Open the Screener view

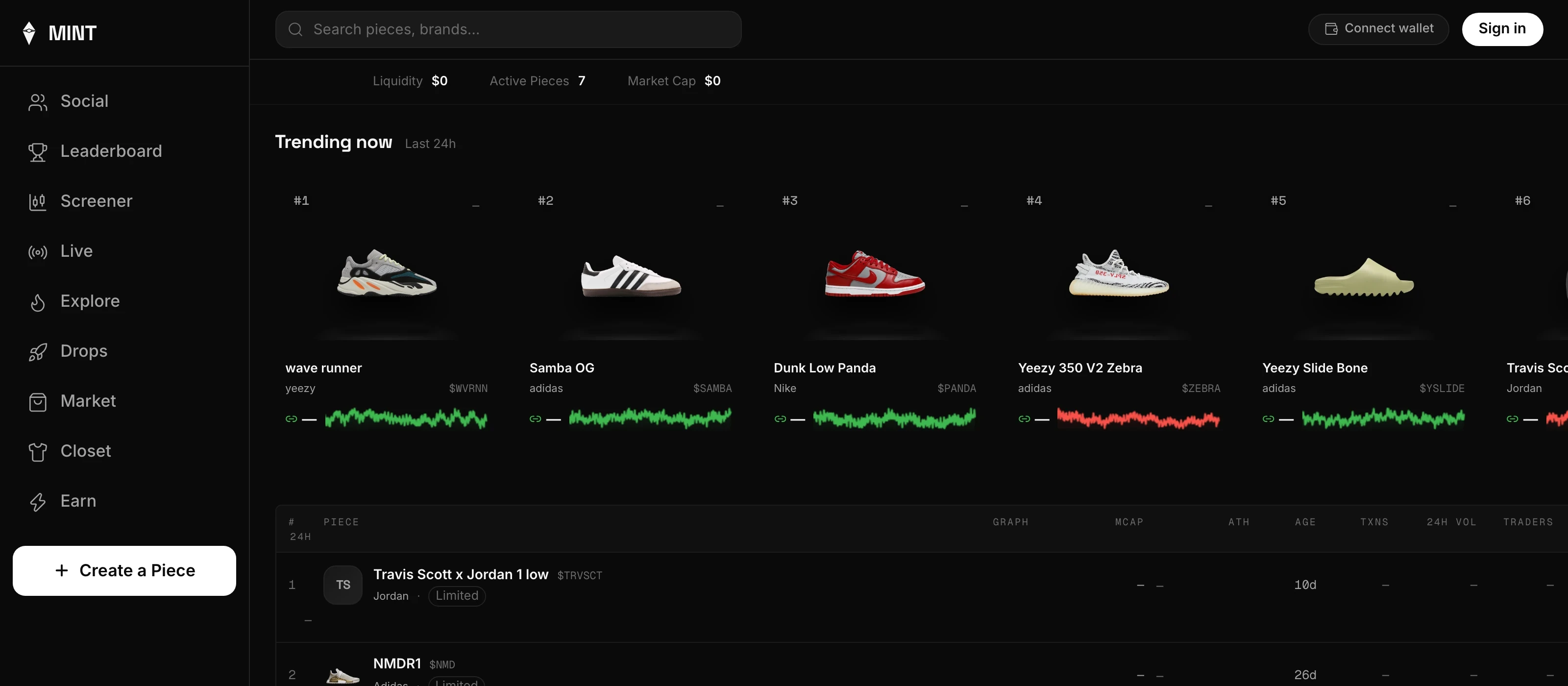point(96,201)
